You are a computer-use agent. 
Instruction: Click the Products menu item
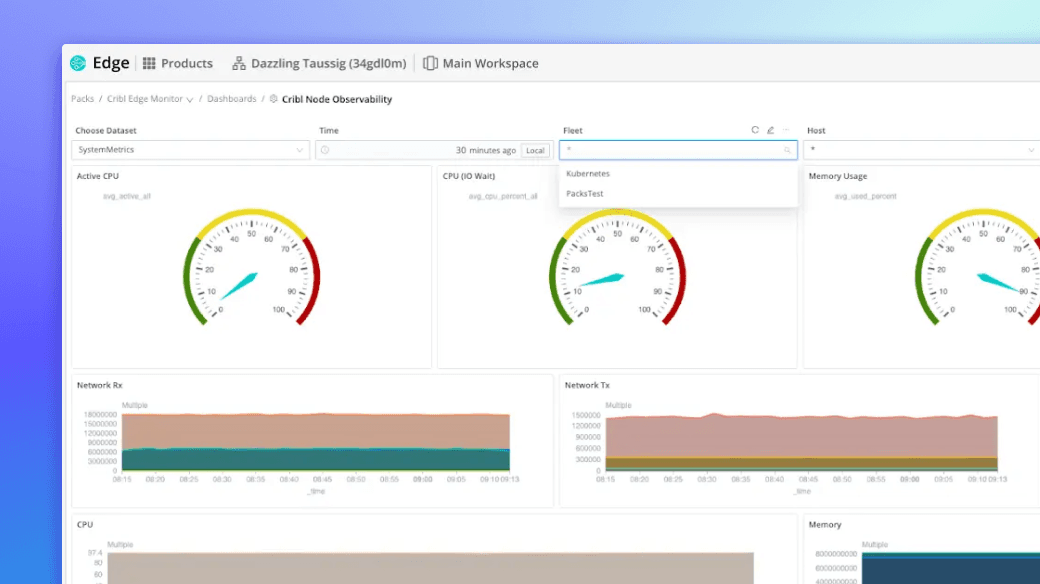[x=185, y=62]
